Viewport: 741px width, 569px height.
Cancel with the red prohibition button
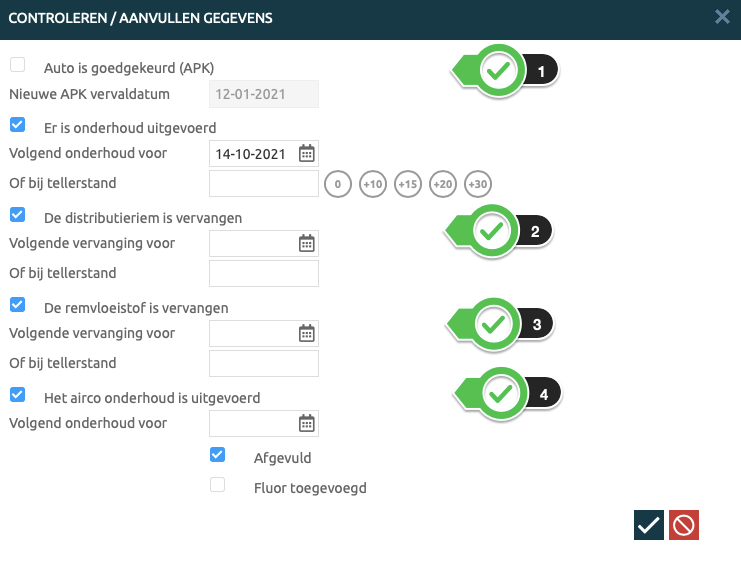pyautogui.click(x=684, y=524)
